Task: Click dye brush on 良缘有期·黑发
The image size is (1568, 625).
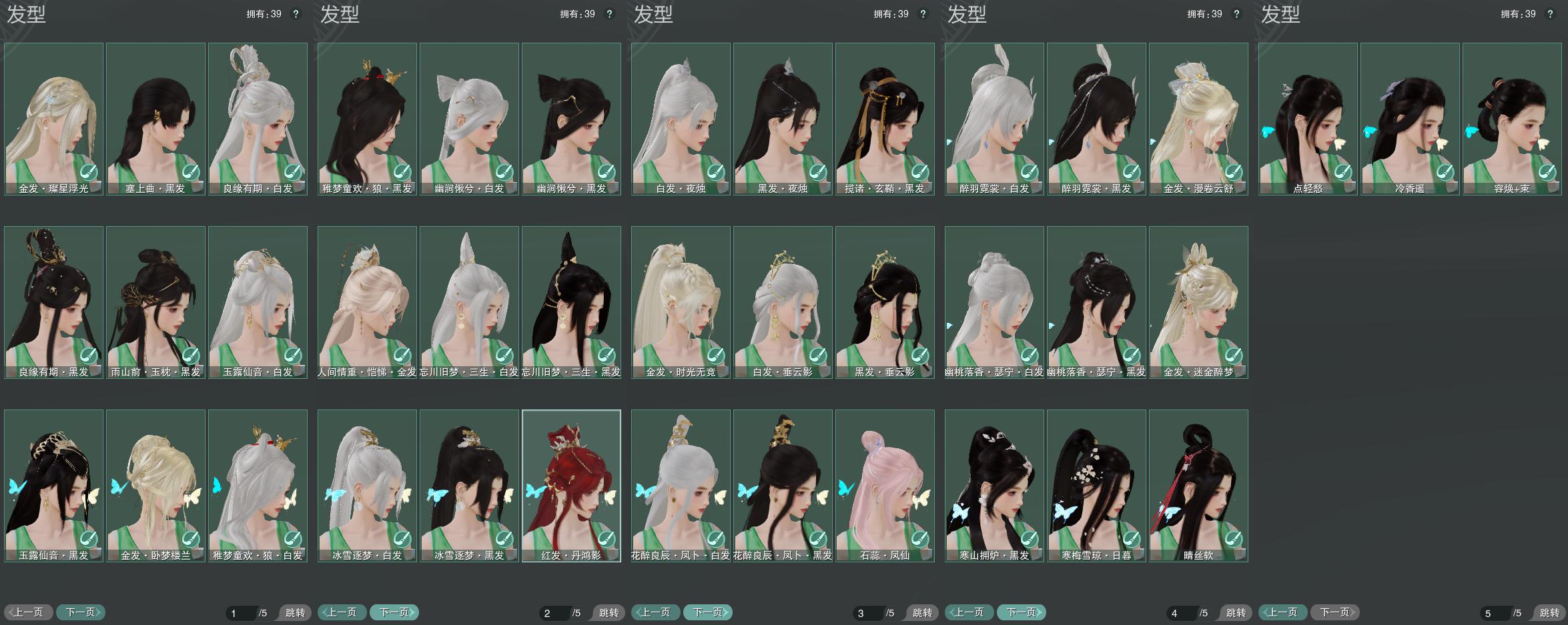Action: point(89,356)
